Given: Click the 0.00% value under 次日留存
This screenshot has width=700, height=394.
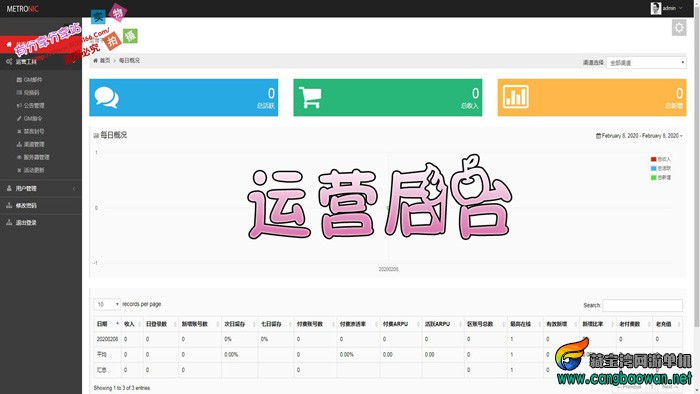Looking at the screenshot, I should pos(231,354).
